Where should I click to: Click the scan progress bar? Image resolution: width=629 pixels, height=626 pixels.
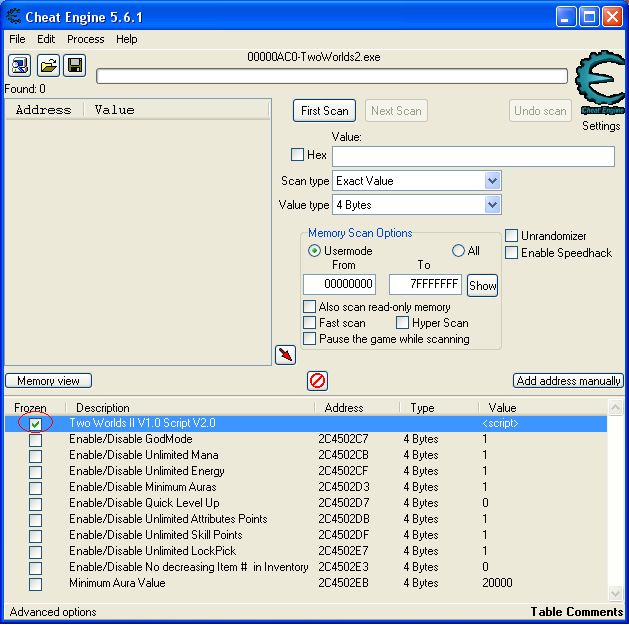point(332,76)
